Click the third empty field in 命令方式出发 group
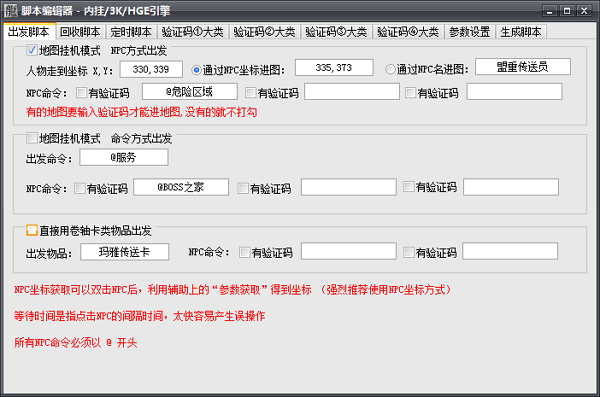This screenshot has width=600, height=397. coord(511,187)
